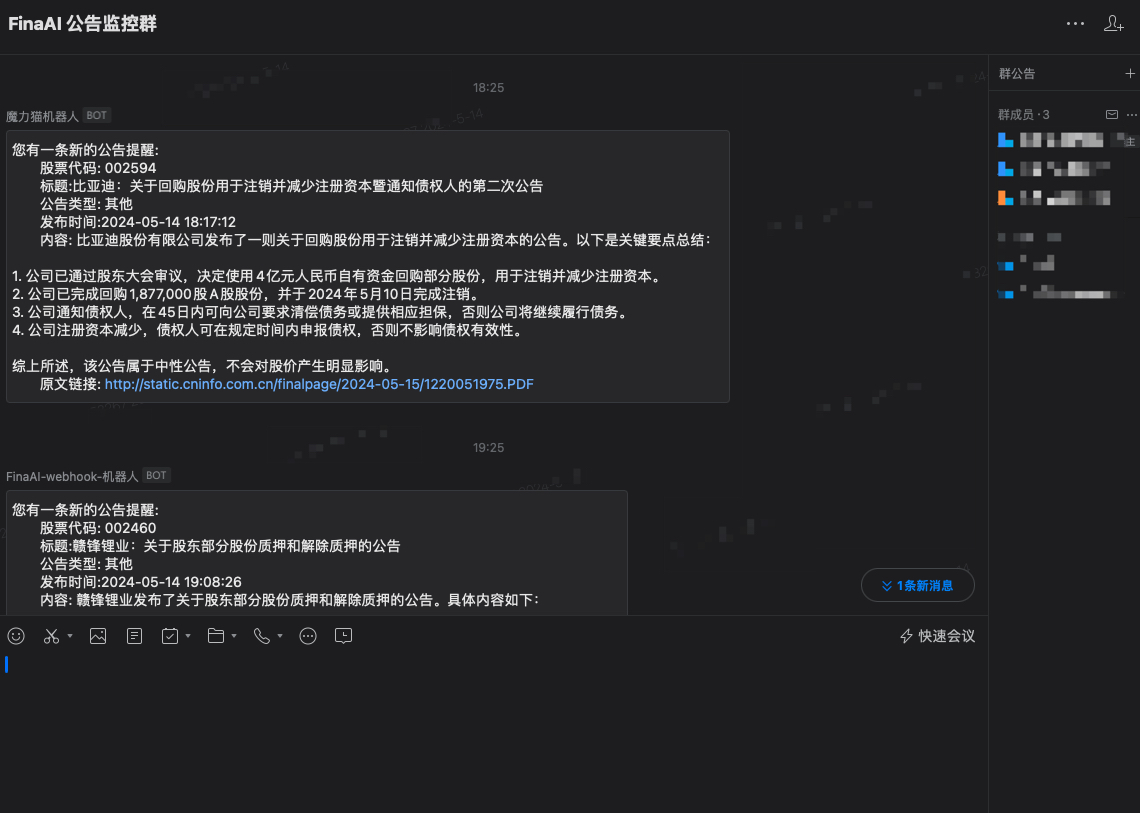Jump to the 1条新消息 notification

point(917,585)
